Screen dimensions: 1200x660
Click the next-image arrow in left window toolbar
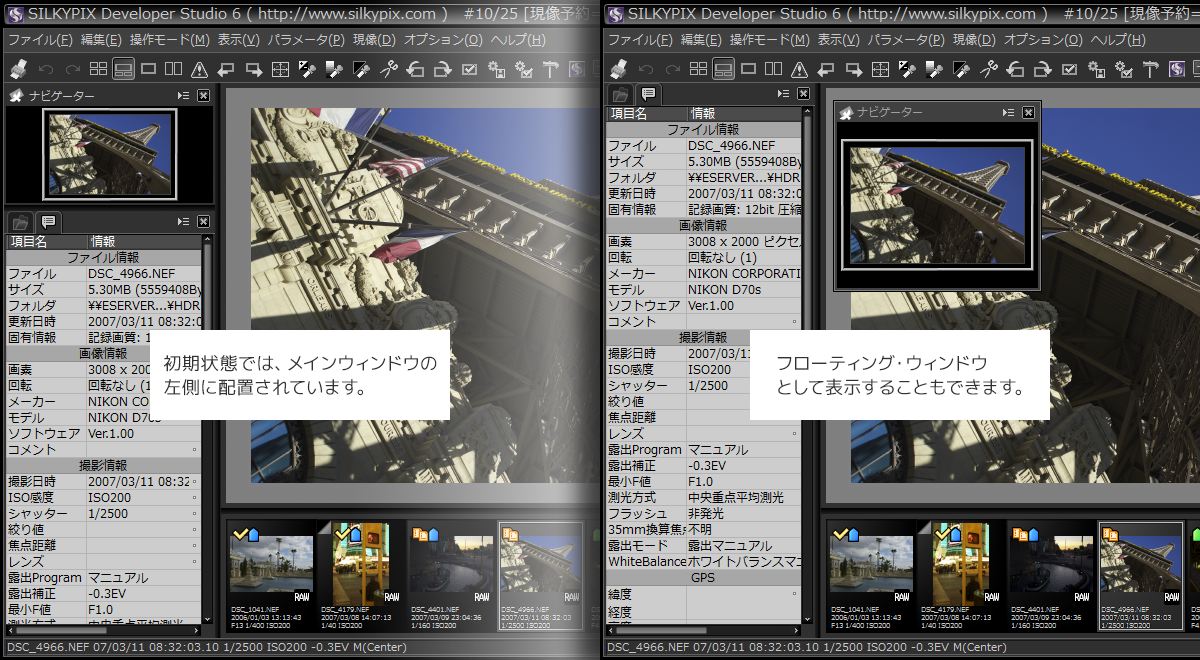253,69
